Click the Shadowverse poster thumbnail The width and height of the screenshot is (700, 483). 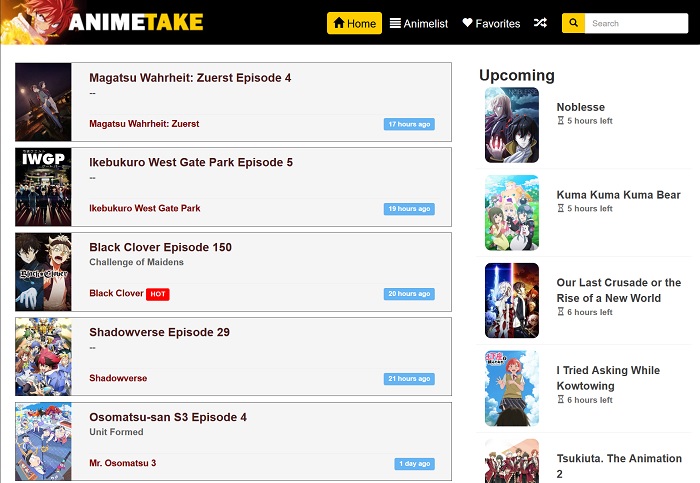[43, 357]
